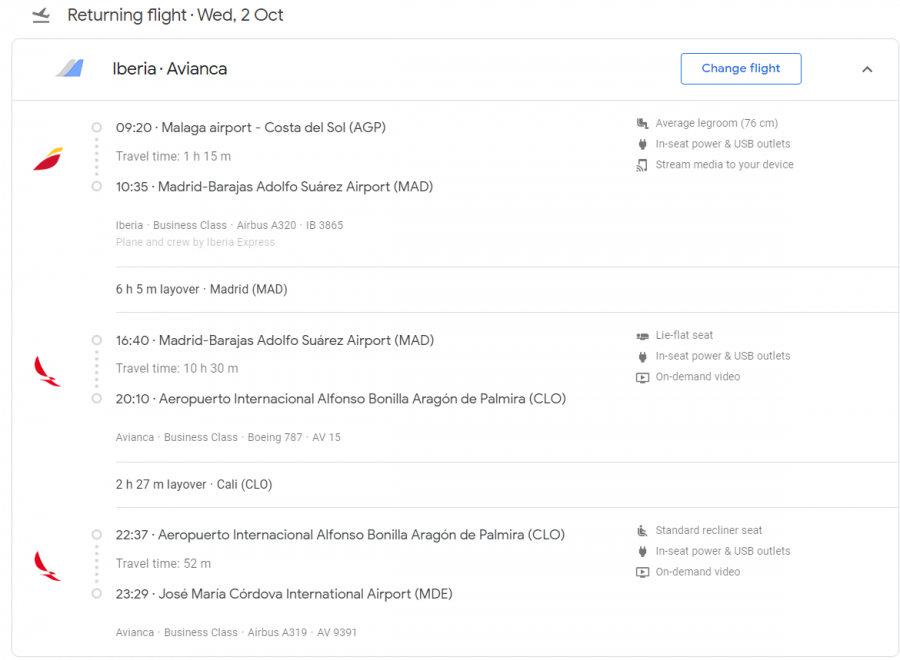Screen dimensions: 900x660
Task: Click the 23:29 MDE arrival stop circle
Action: pyautogui.click(x=96, y=593)
